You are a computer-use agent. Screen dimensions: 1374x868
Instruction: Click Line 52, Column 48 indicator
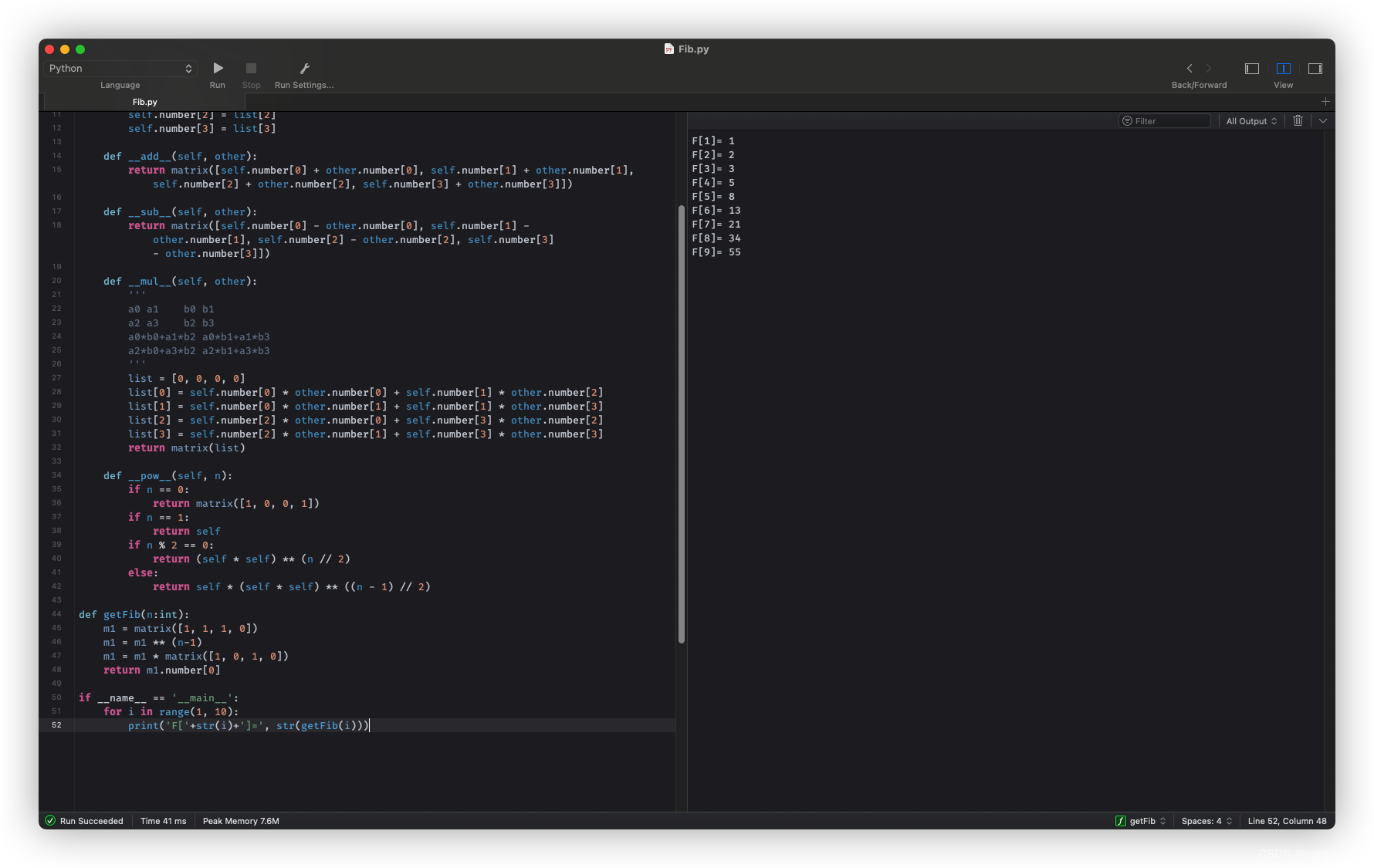(1287, 821)
